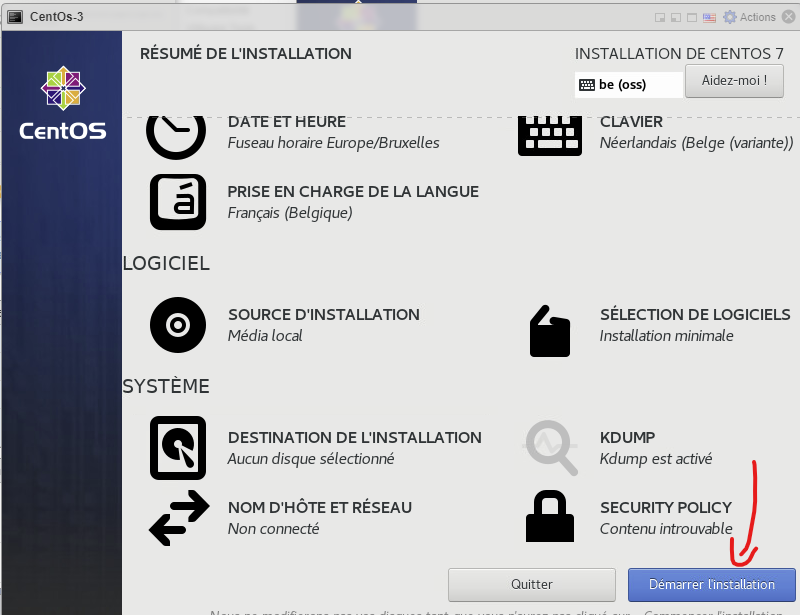Open the Nom d'hôte et réseau arrows icon
This screenshot has width=800, height=615.
point(179,518)
